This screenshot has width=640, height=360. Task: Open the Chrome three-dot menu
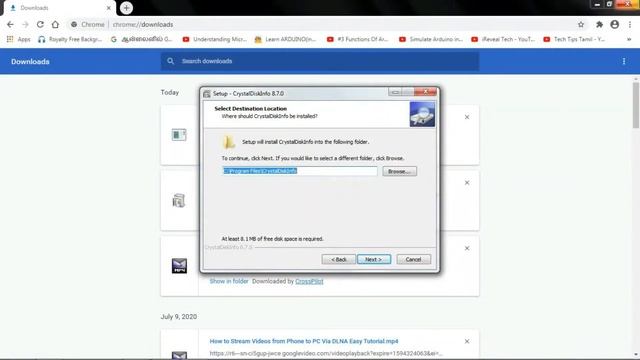click(630, 24)
